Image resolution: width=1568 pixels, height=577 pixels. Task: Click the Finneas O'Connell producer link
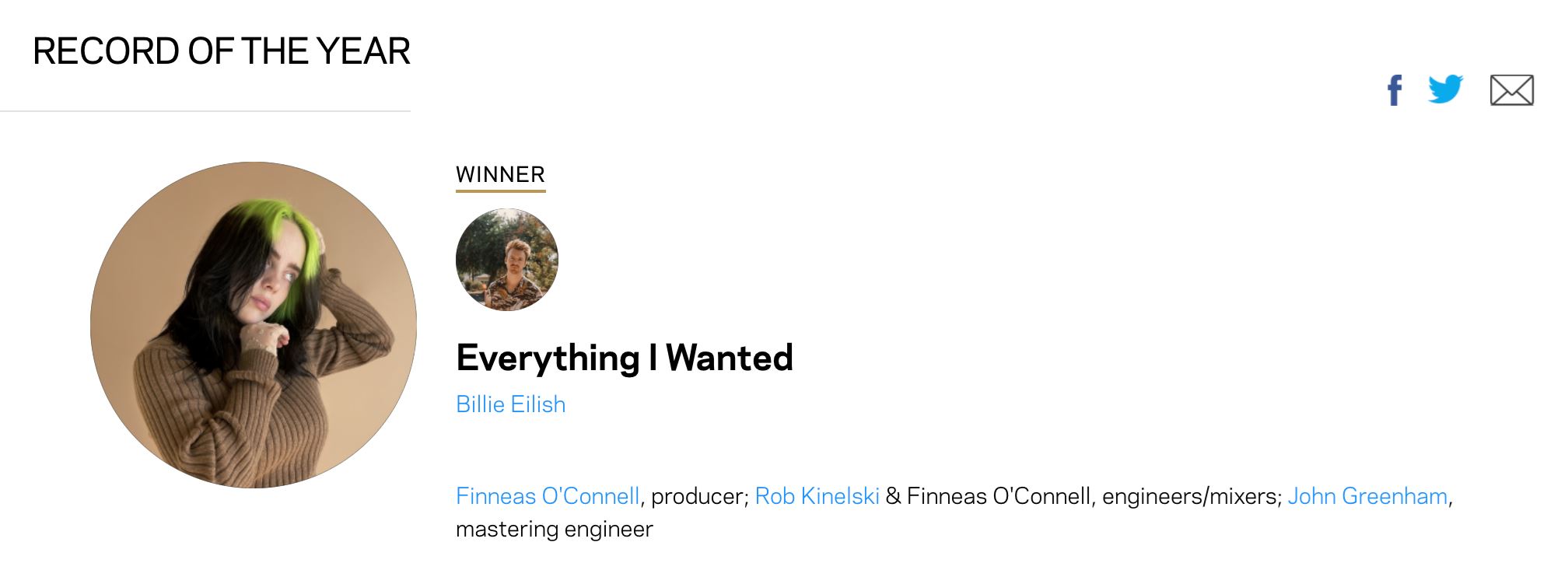click(x=548, y=496)
